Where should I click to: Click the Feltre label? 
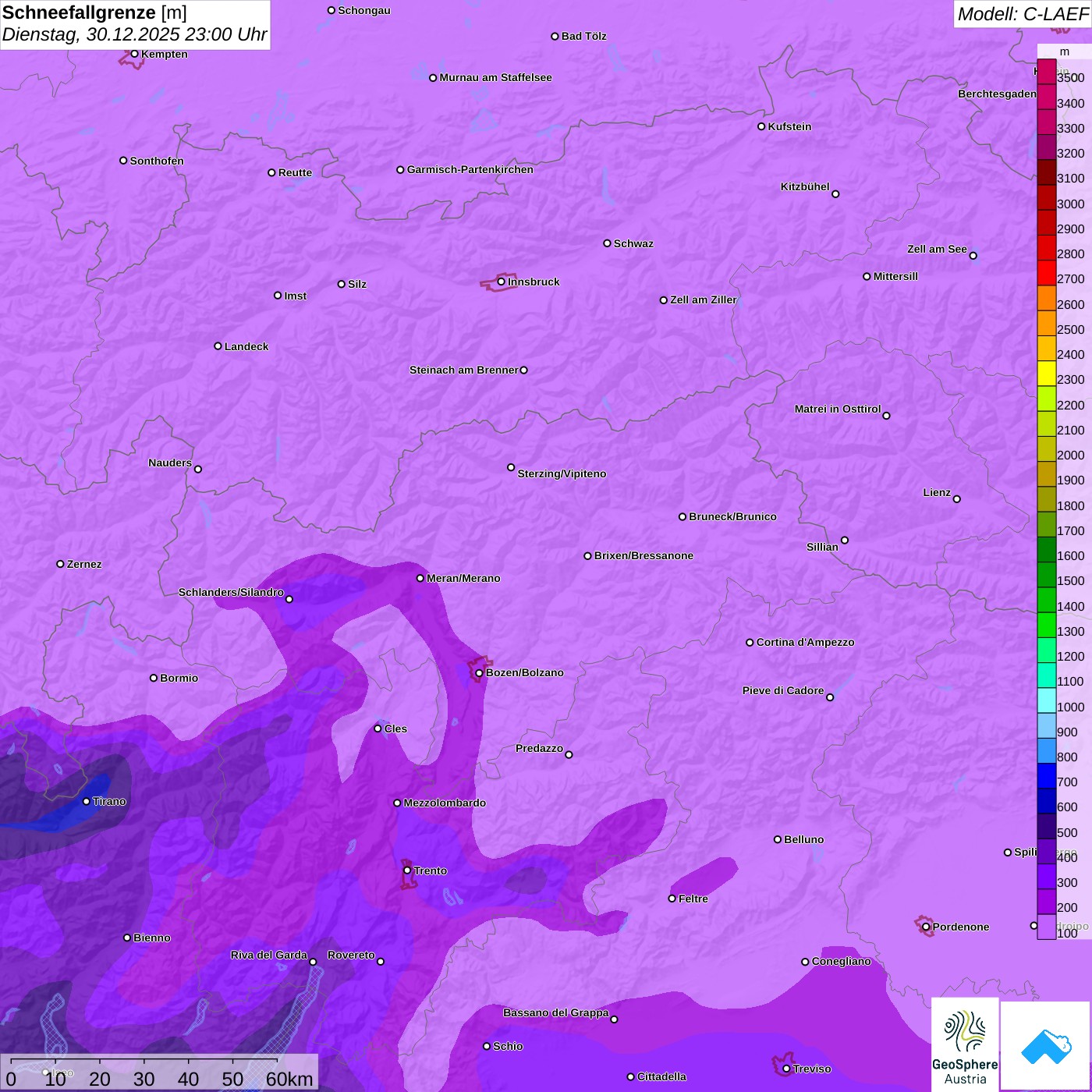tap(693, 899)
